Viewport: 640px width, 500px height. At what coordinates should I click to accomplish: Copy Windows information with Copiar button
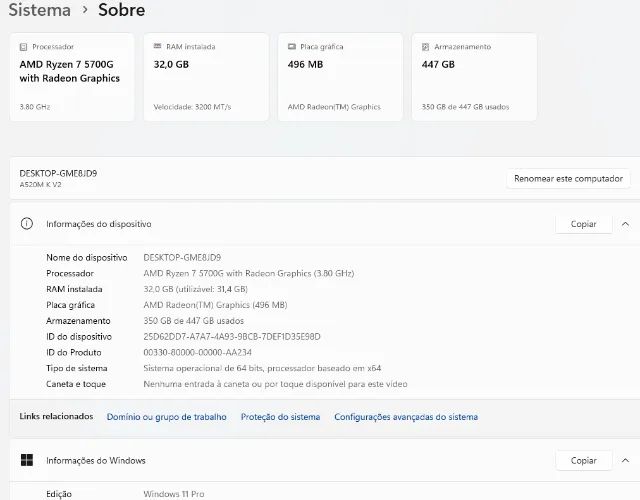[x=583, y=460]
